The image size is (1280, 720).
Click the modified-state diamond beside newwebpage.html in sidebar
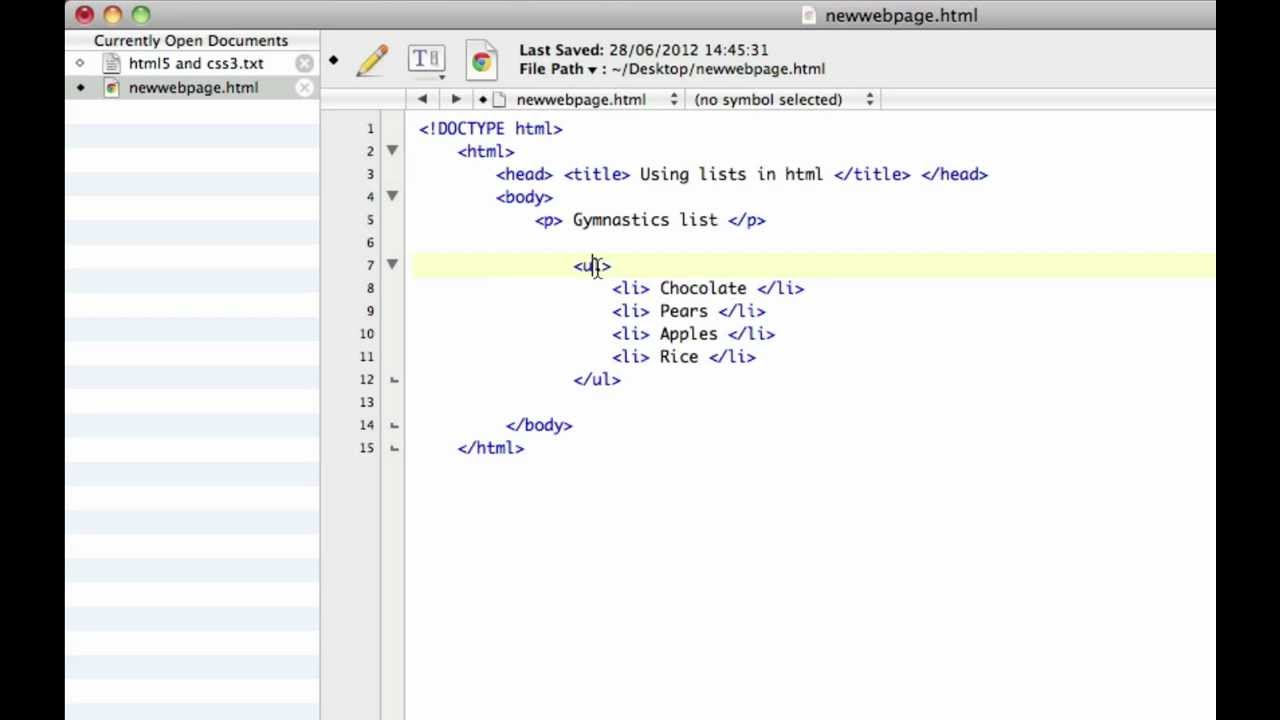(x=80, y=88)
